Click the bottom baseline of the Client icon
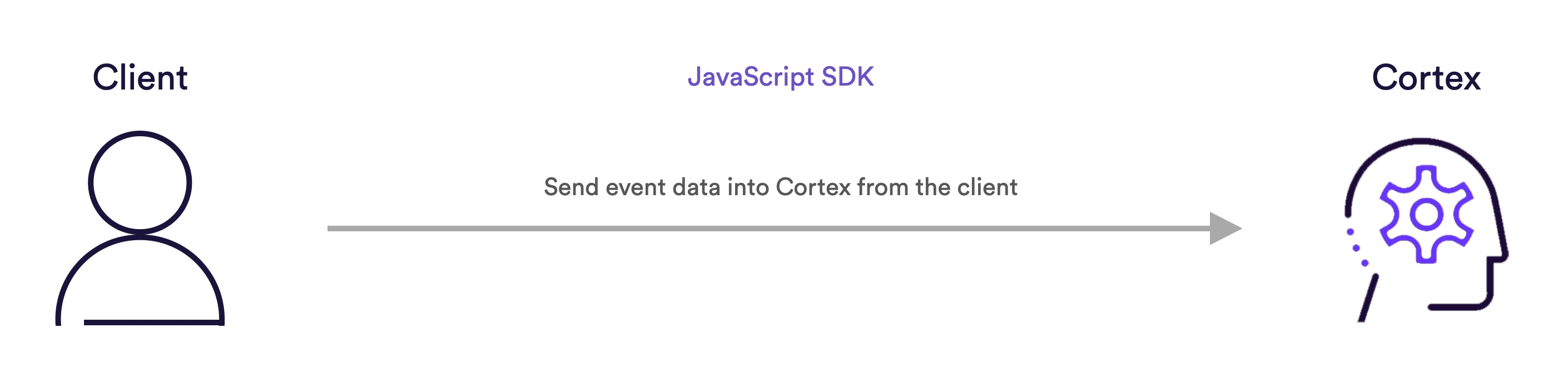This screenshot has height=387, width=1568. [152, 322]
